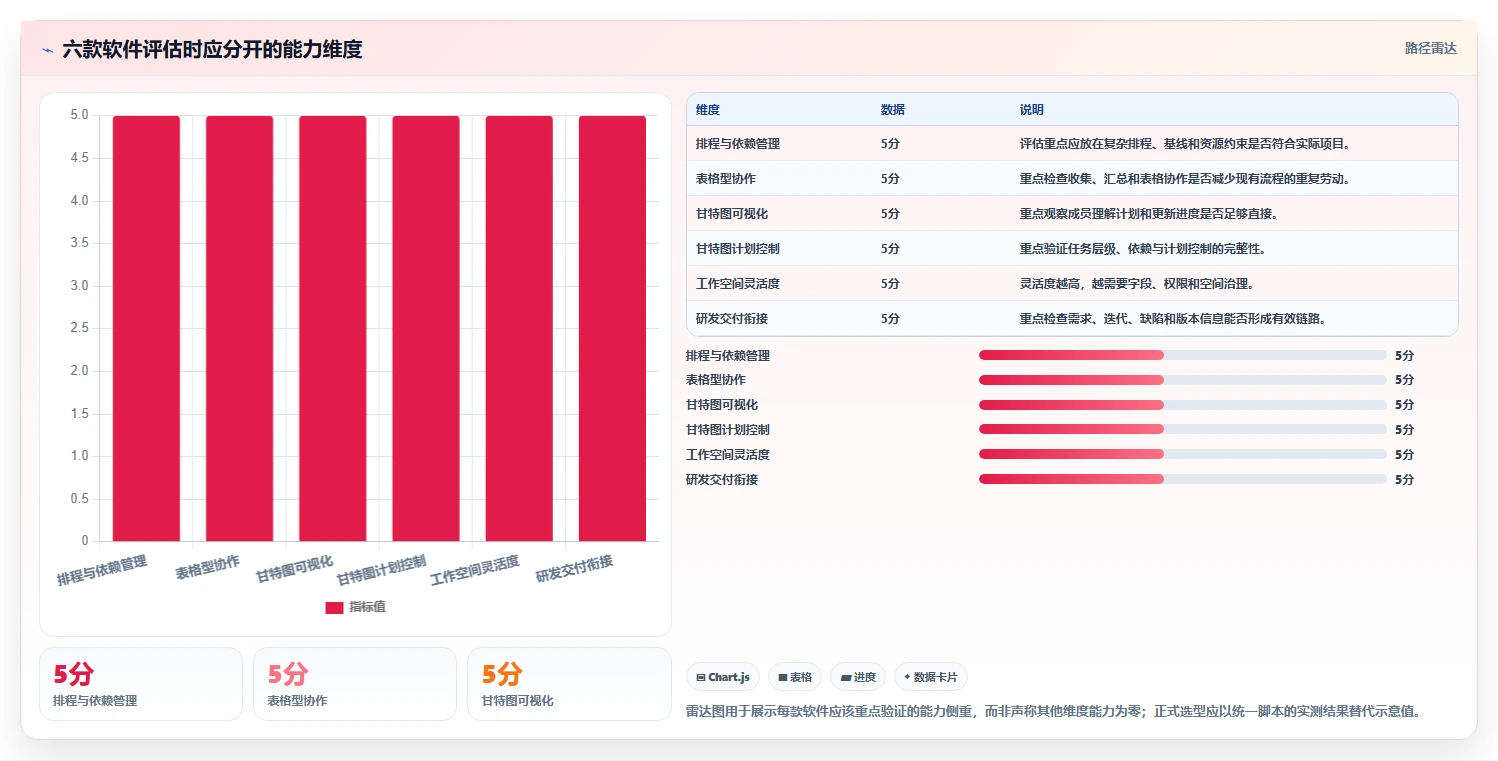Click the description starting 重点检查需求、迭代
The height and width of the screenshot is (761, 1498).
pyautogui.click(x=1173, y=318)
